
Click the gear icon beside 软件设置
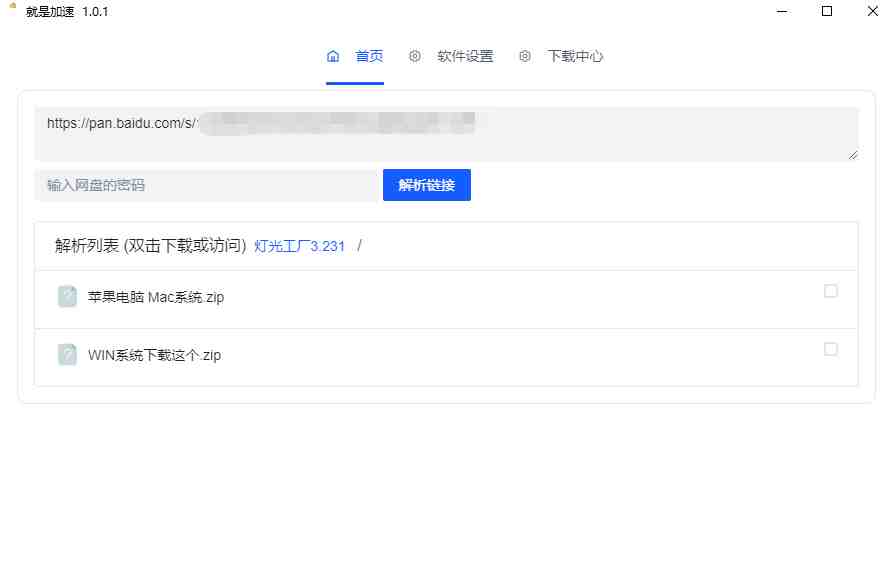415,57
